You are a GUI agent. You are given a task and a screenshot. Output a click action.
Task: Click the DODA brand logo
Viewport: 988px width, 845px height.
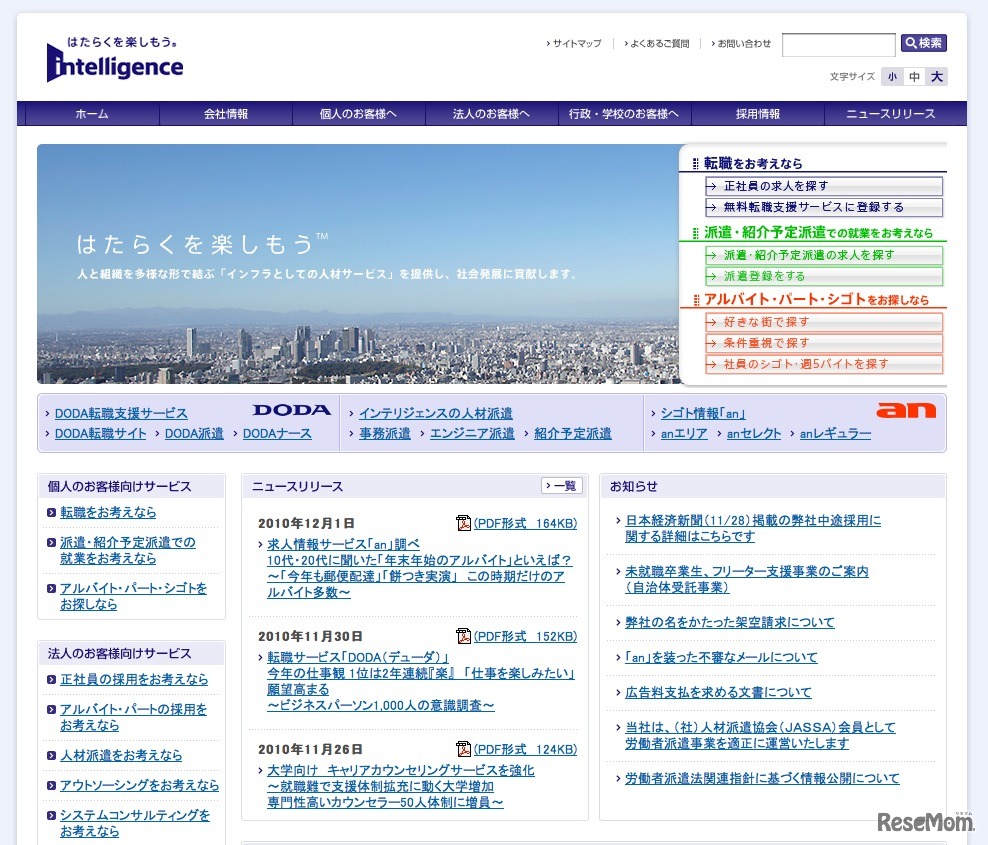click(x=291, y=410)
